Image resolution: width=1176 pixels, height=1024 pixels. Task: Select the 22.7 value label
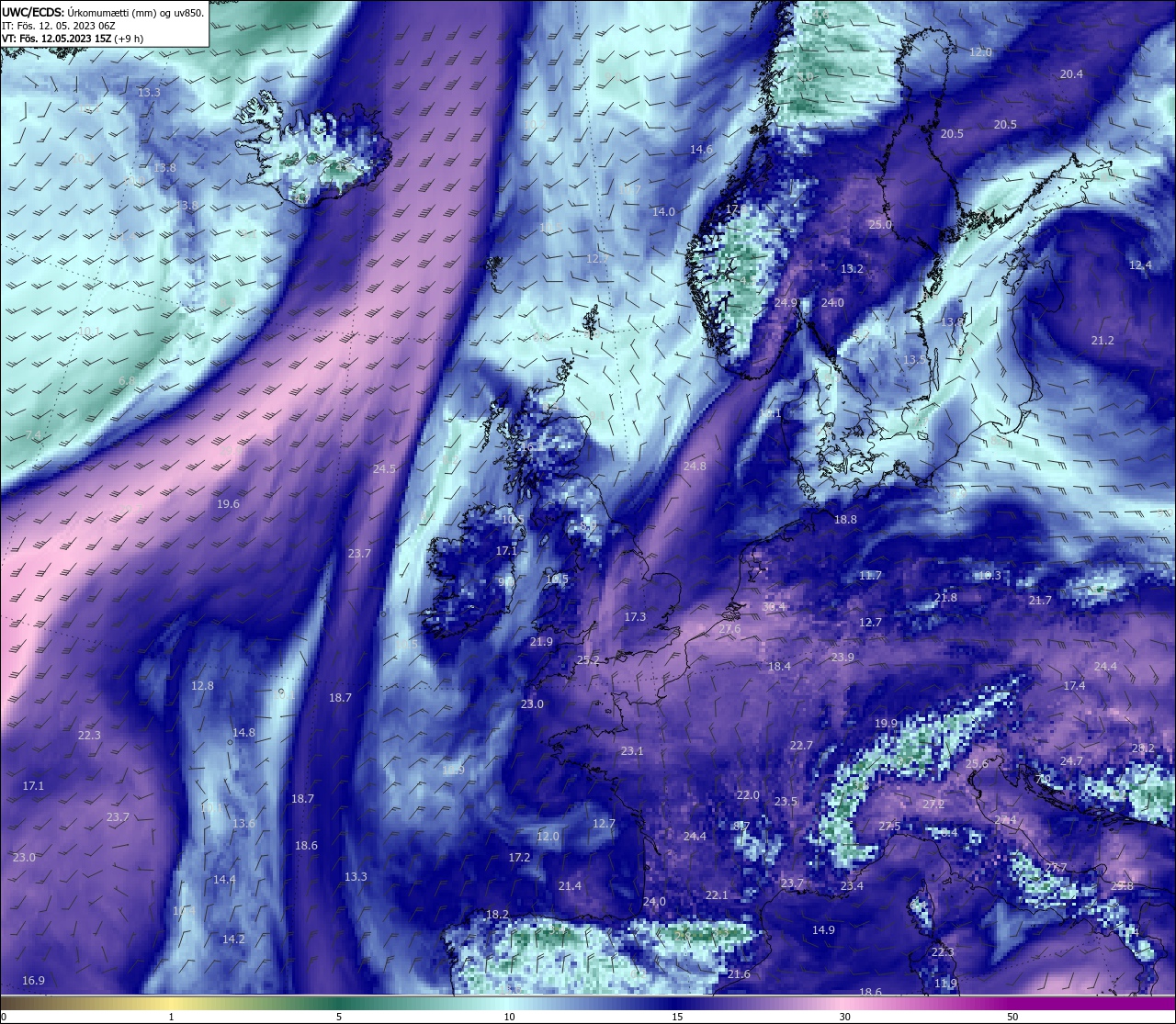click(801, 746)
